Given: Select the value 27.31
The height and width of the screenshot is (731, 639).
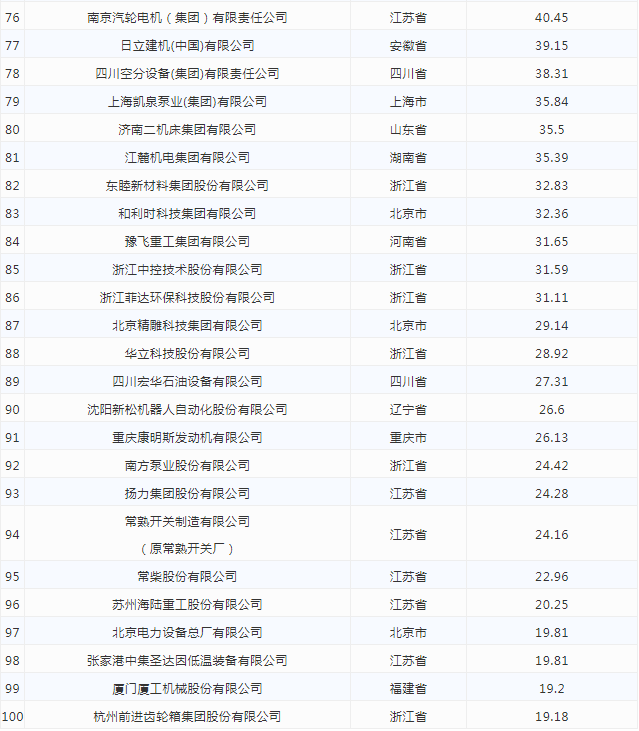Looking at the screenshot, I should [551, 381].
